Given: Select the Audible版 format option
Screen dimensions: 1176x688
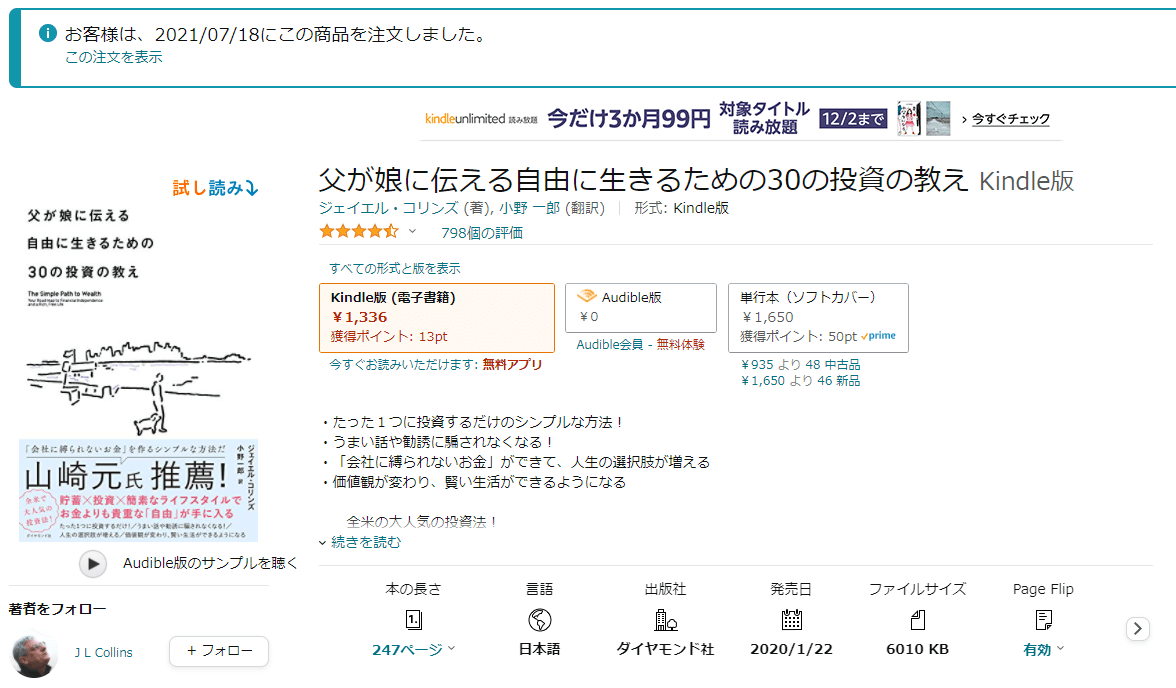Looking at the screenshot, I should [x=640, y=308].
